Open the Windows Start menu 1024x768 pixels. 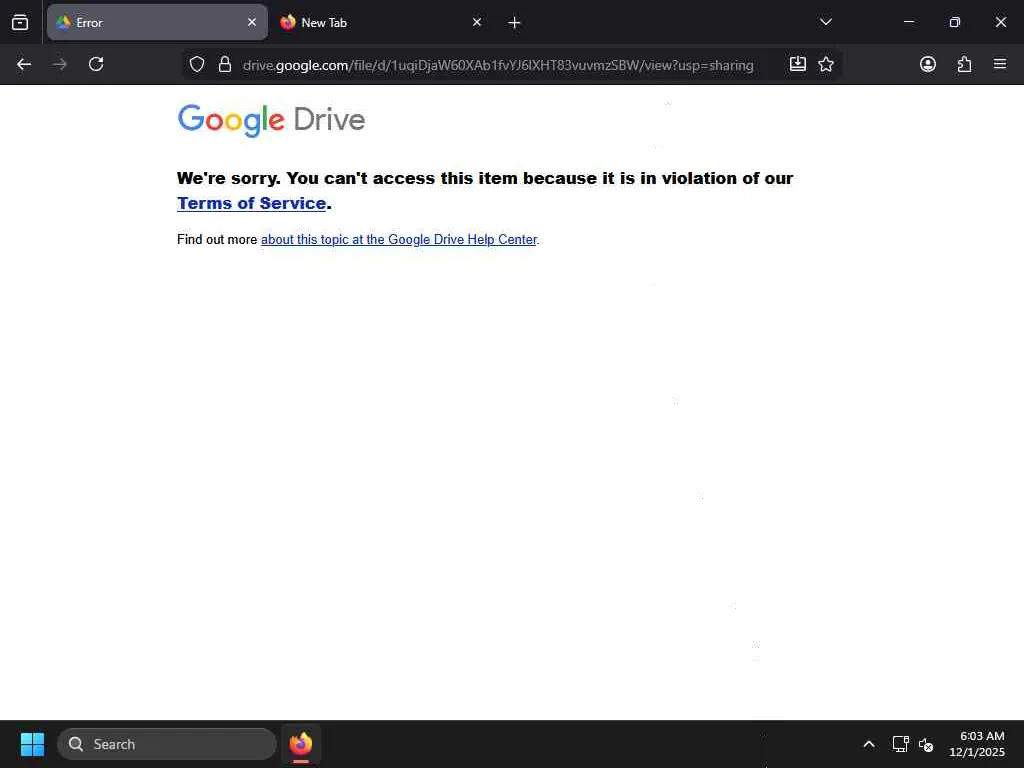32,744
